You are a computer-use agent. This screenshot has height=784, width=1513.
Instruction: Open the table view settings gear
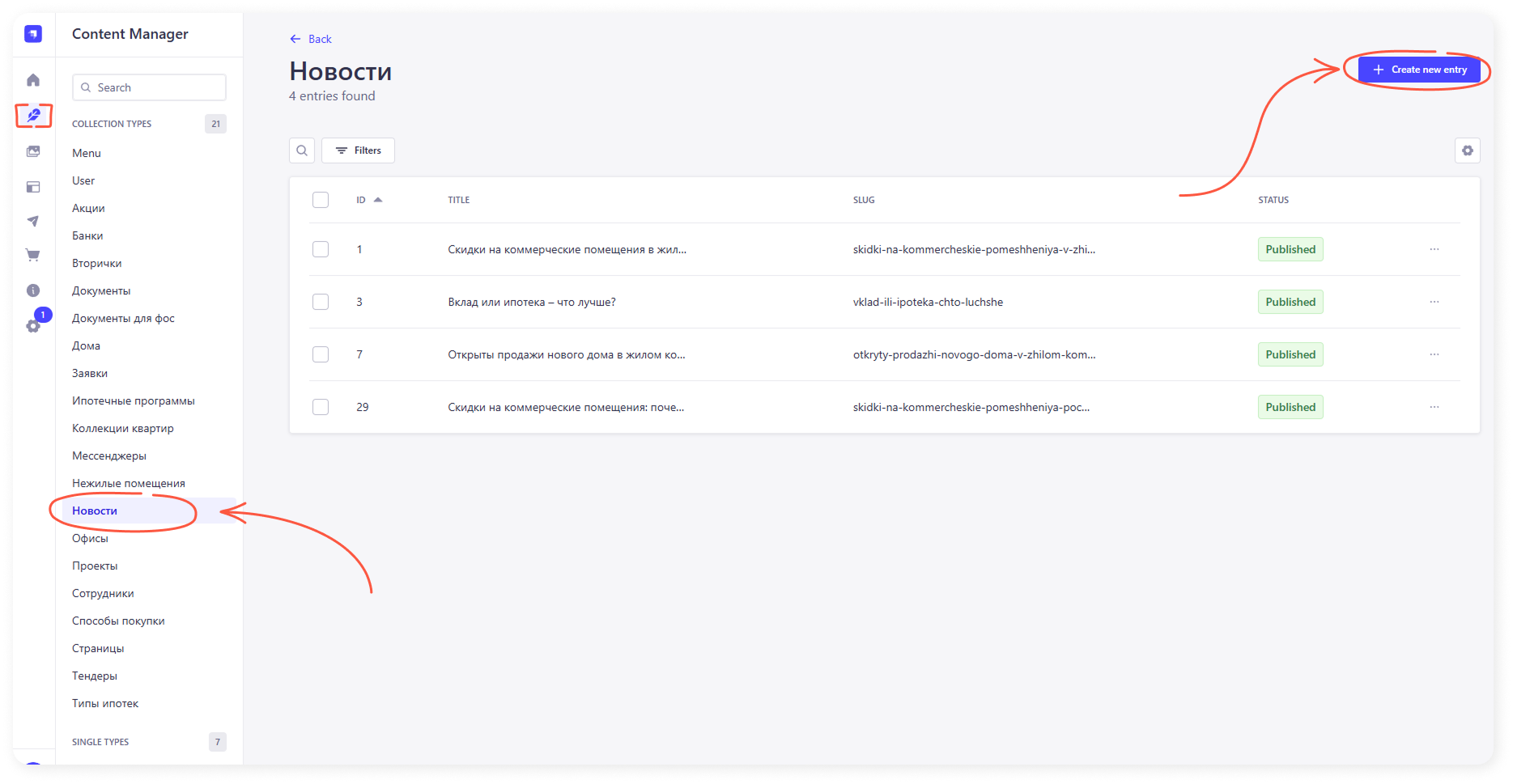pyautogui.click(x=1467, y=150)
